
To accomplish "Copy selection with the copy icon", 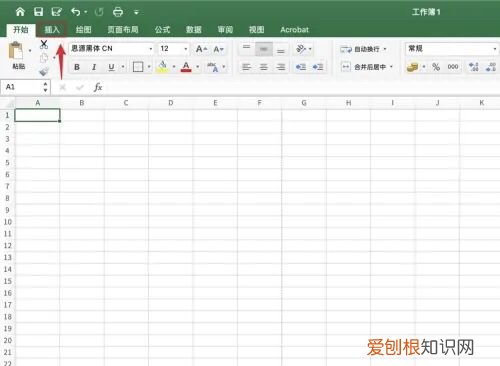I will [x=44, y=58].
